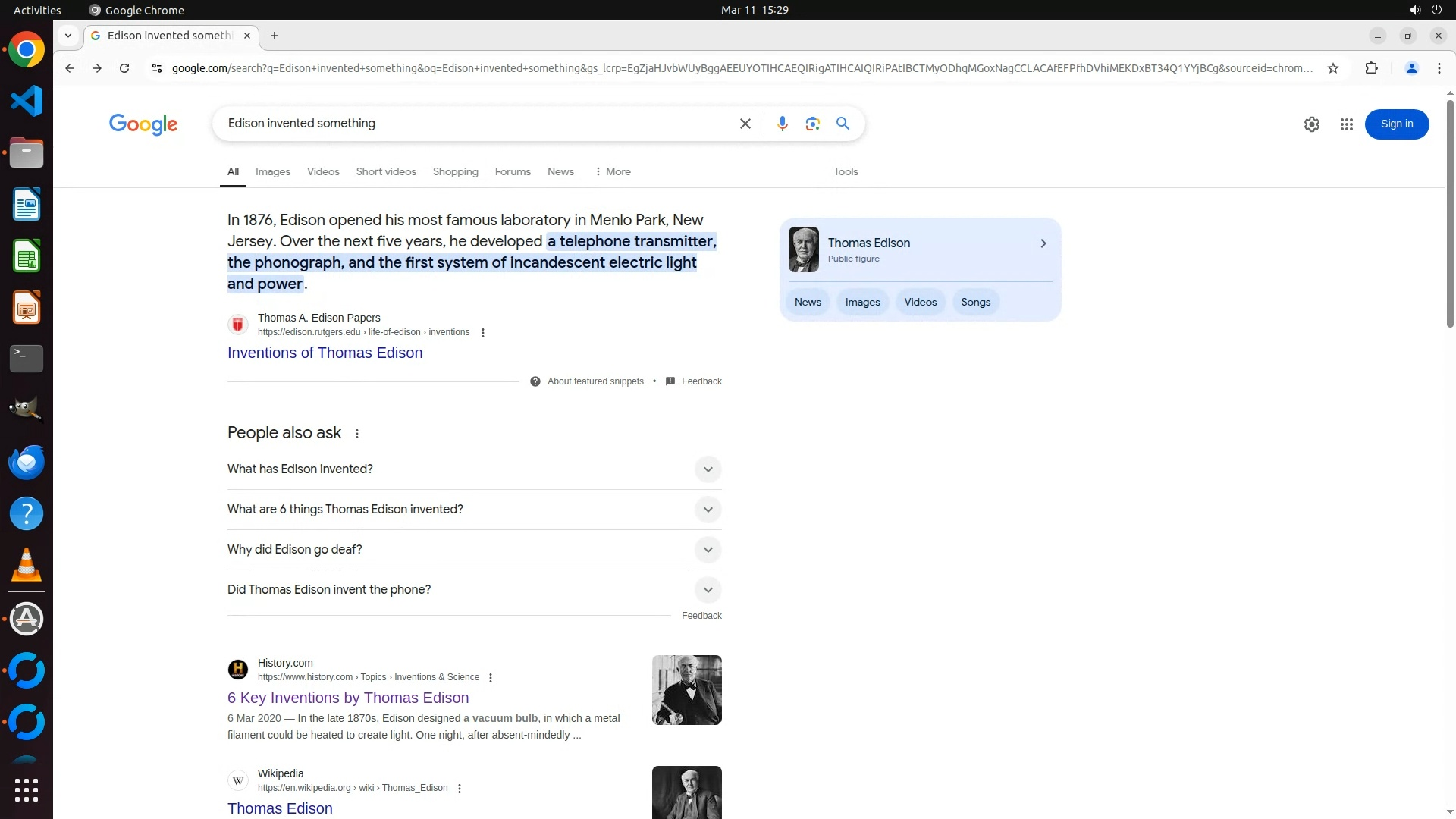Image resolution: width=1456 pixels, height=819 pixels.
Task: Clear the search box with X icon
Action: coord(745,124)
